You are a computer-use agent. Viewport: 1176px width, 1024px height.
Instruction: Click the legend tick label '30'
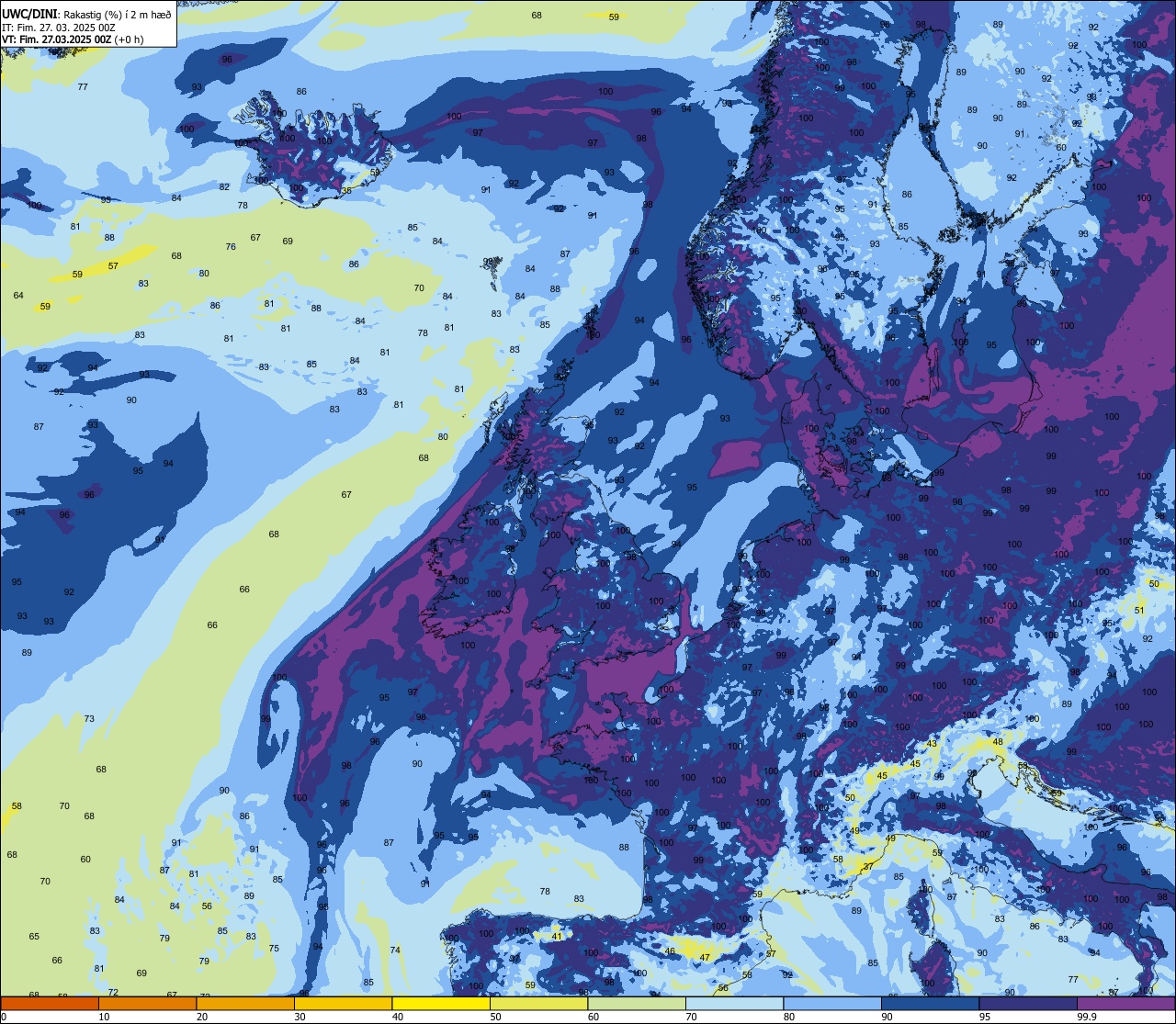300,1017
